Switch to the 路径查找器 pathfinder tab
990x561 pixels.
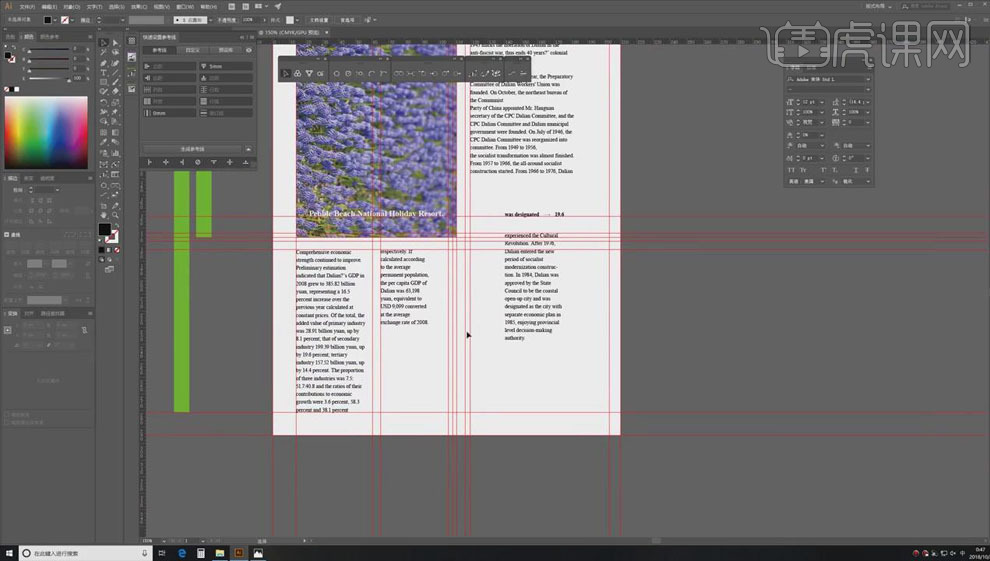tap(52, 314)
